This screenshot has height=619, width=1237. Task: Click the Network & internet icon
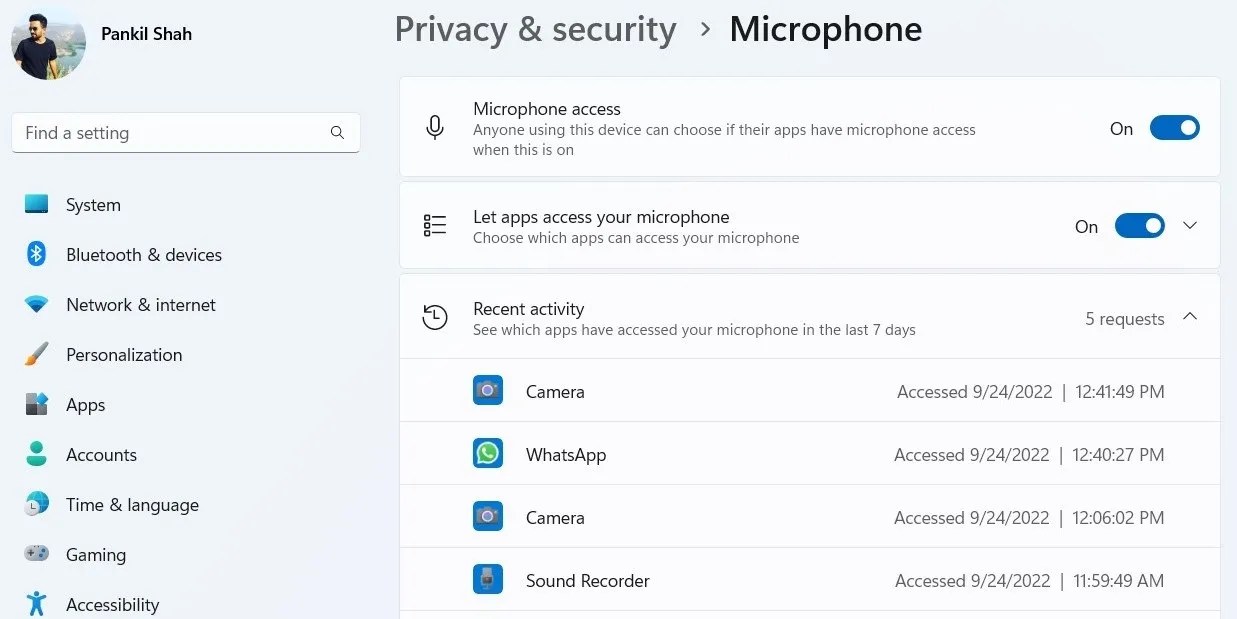(x=35, y=304)
